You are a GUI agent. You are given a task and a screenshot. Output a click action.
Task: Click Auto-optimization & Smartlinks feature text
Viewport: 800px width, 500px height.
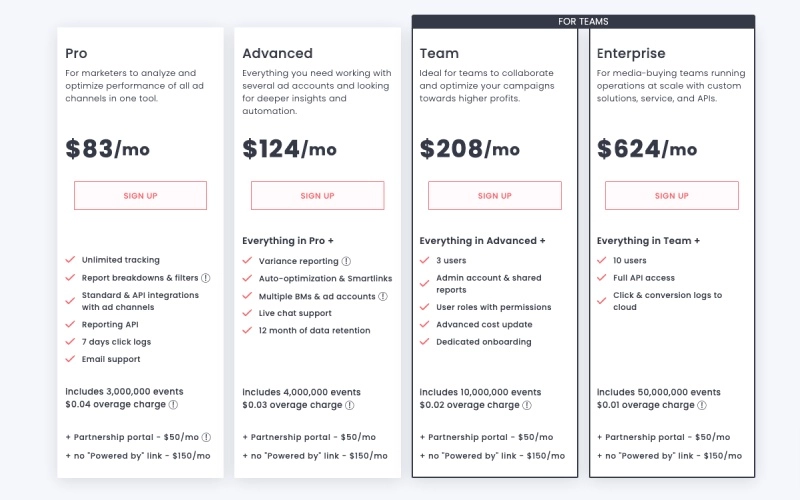coord(326,279)
